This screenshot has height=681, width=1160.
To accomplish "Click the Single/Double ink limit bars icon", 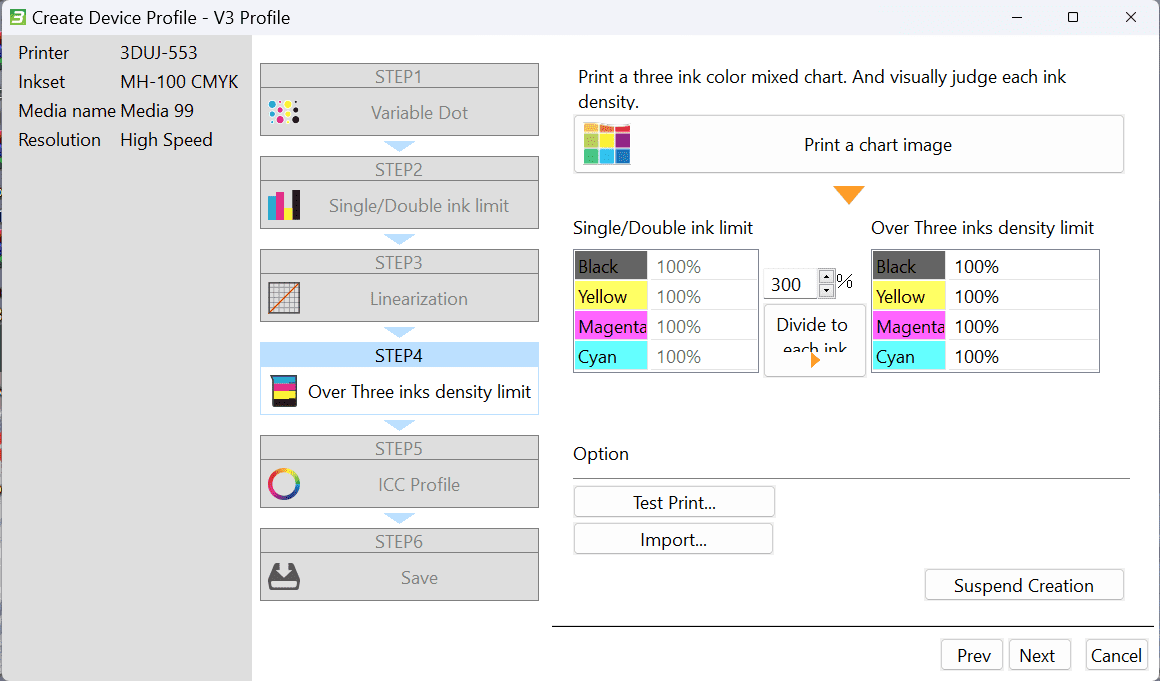I will coord(284,204).
